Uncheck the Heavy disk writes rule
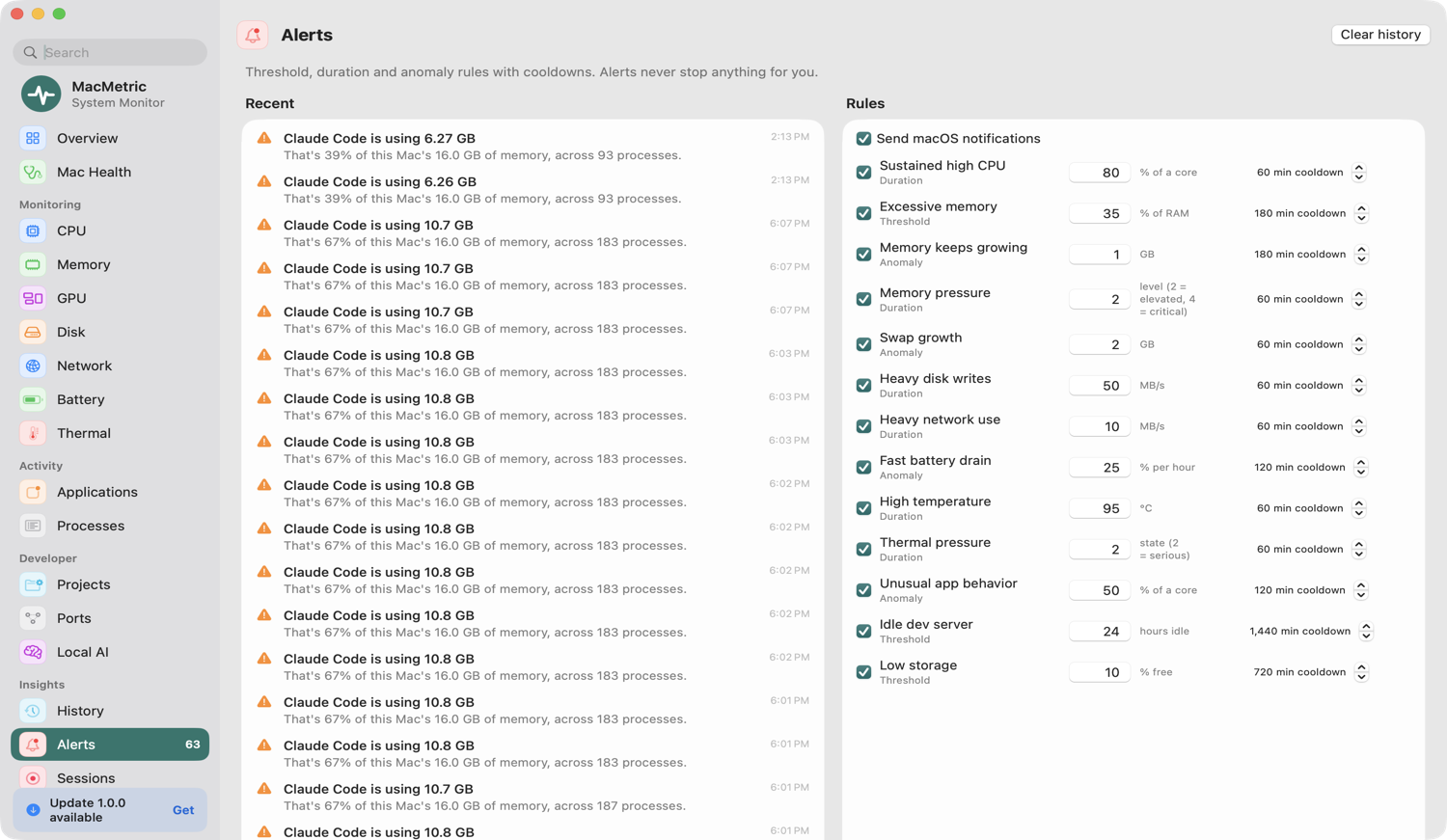 click(x=863, y=385)
